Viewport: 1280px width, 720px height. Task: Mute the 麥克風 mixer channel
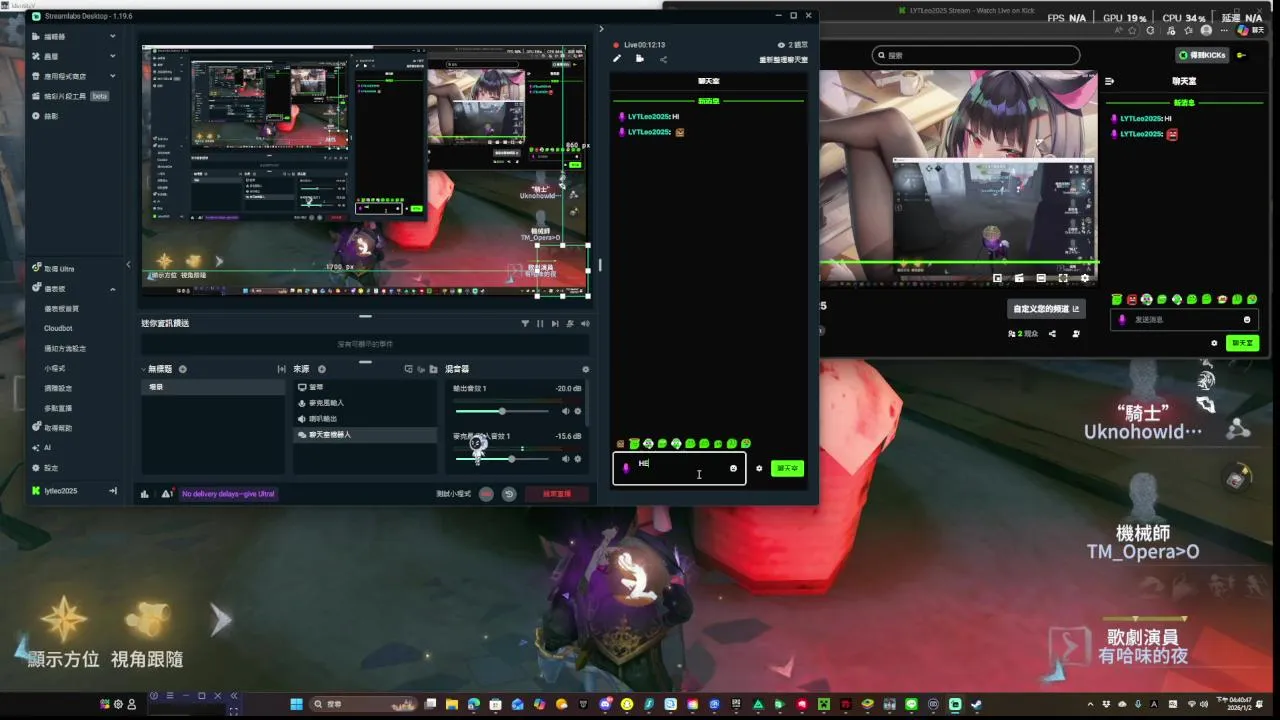coord(565,459)
